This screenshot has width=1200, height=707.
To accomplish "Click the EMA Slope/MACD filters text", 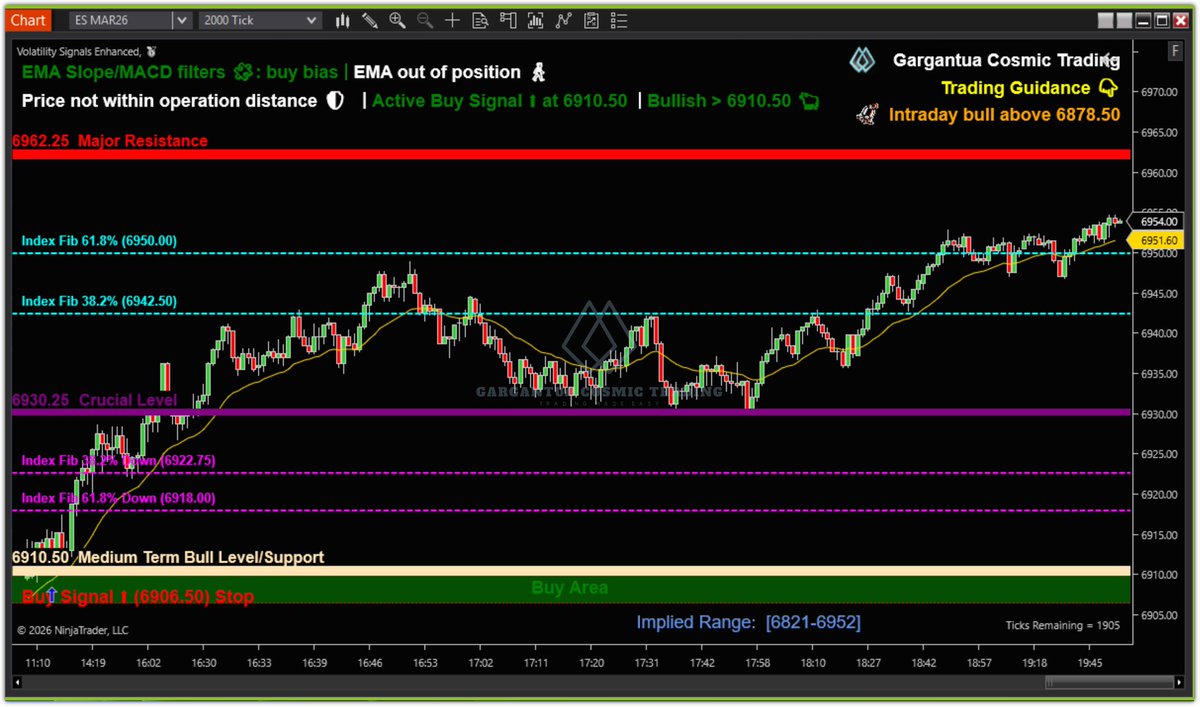I will 124,72.
